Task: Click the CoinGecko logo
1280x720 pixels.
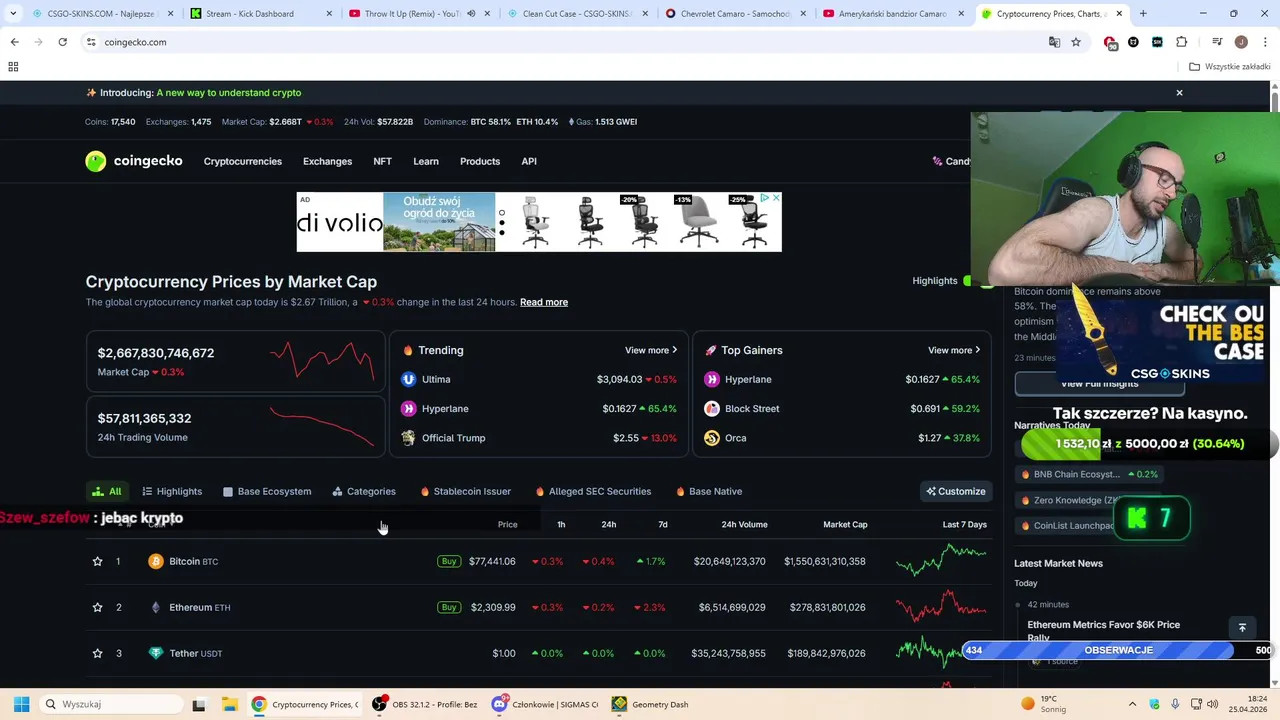Action: click(x=134, y=161)
